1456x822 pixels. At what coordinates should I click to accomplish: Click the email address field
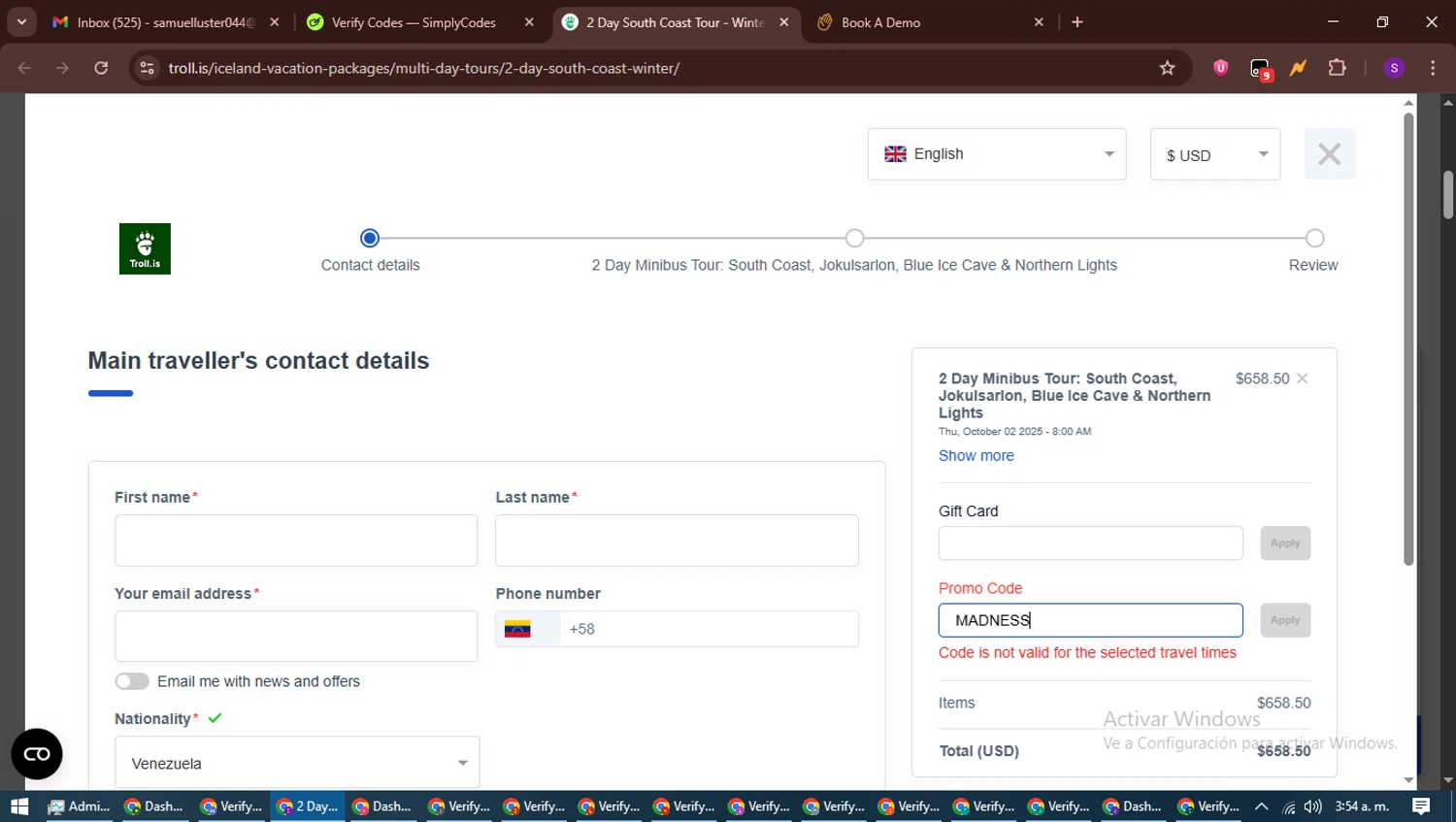click(x=296, y=637)
